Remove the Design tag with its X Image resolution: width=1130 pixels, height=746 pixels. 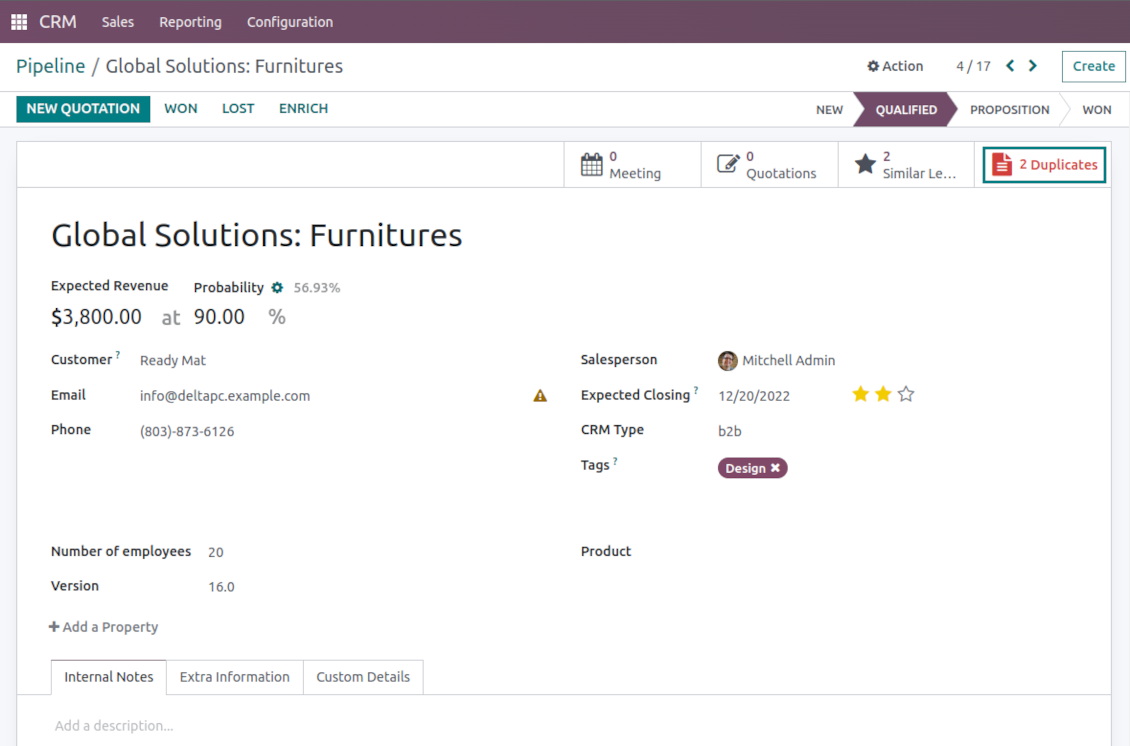coord(775,468)
